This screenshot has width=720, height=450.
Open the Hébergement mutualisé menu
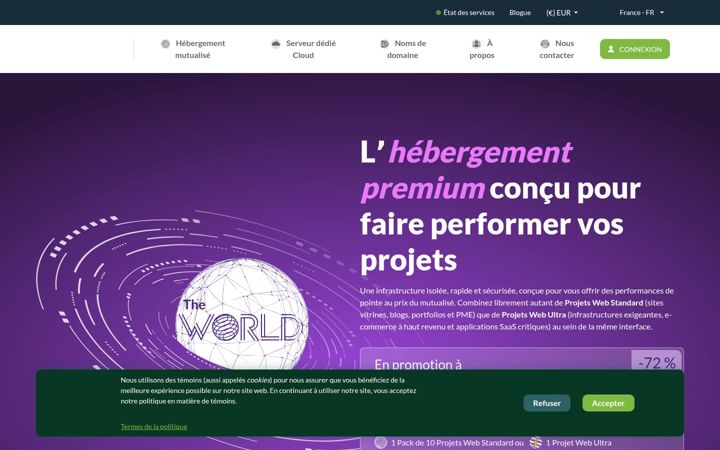193,49
